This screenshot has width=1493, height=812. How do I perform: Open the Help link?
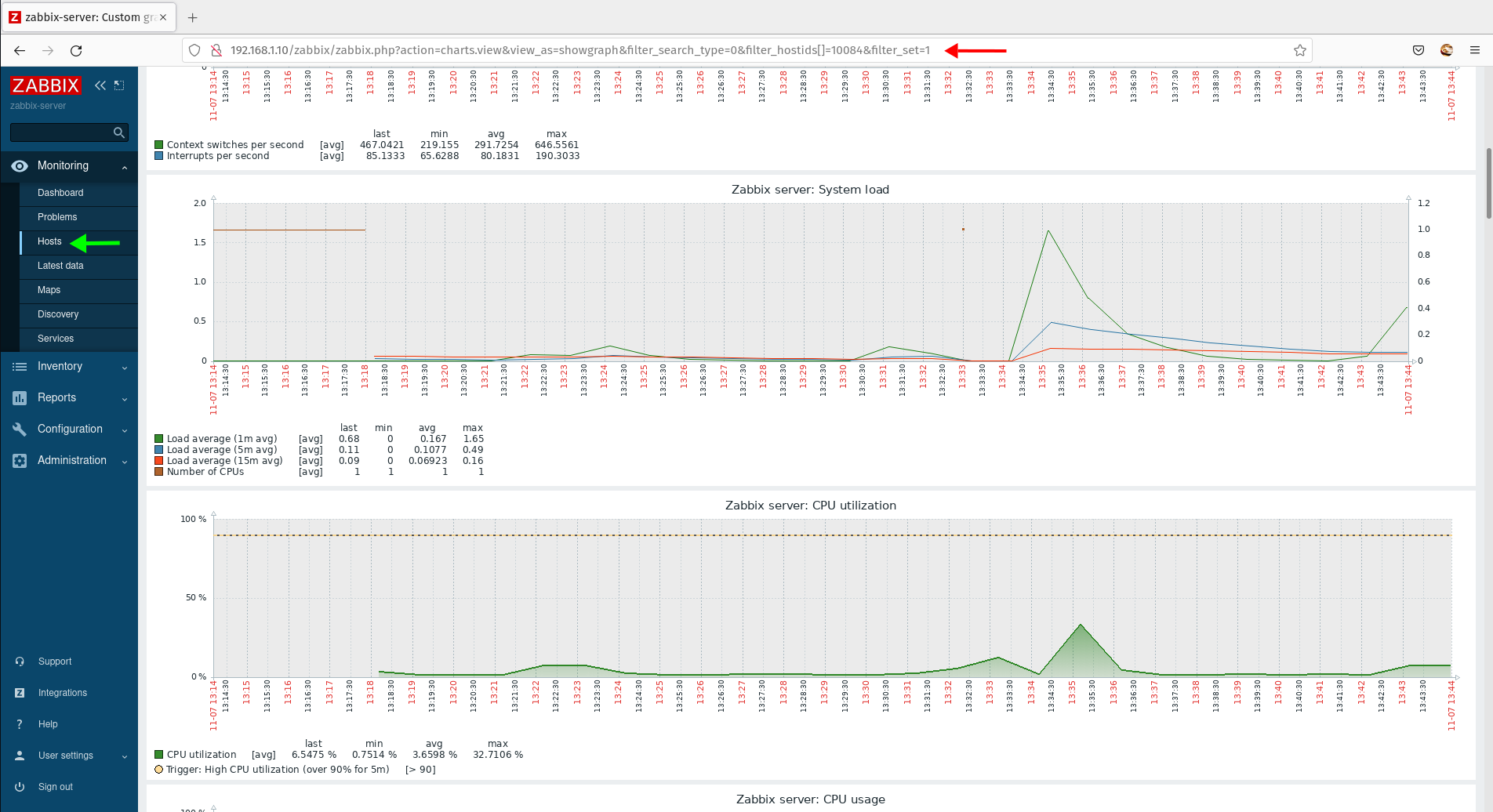click(x=48, y=724)
